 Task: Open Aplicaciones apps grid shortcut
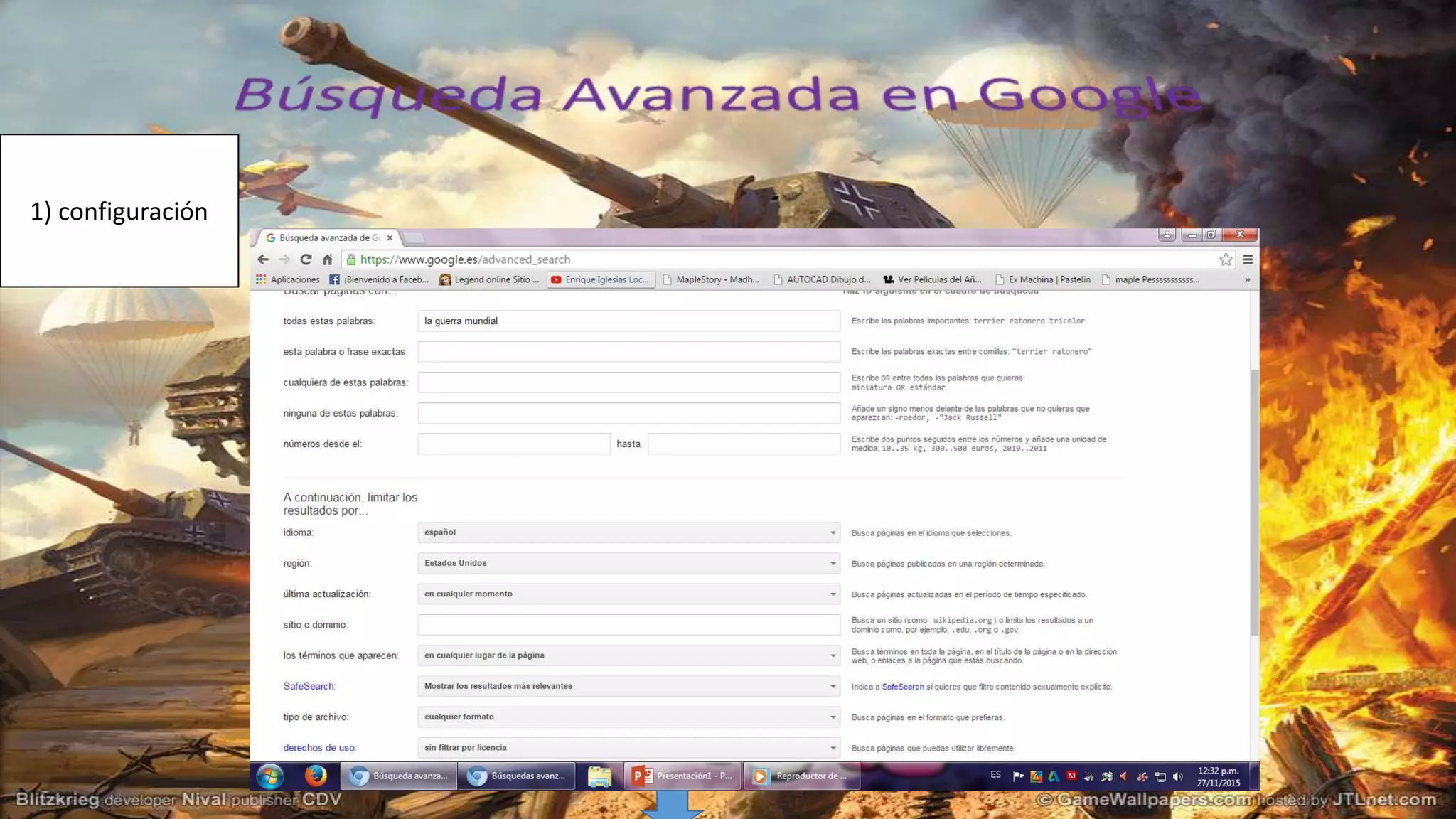pyautogui.click(x=288, y=279)
